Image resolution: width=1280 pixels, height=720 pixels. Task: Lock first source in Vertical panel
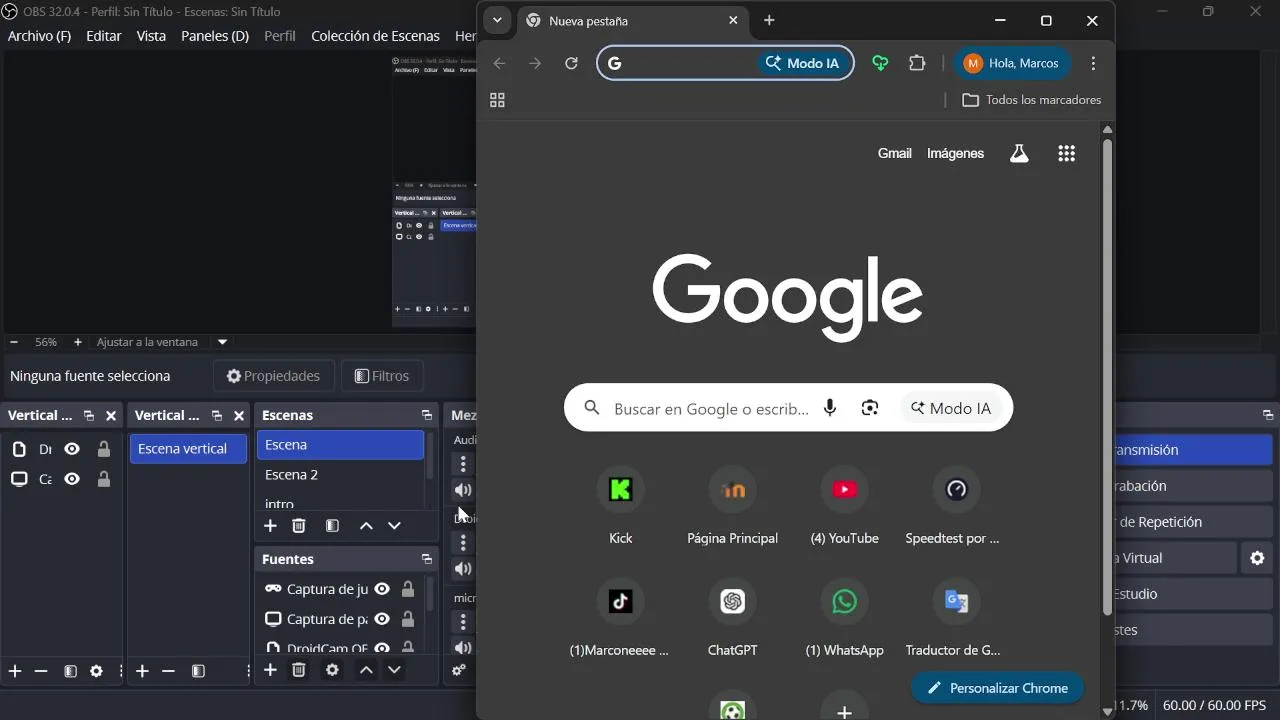[x=104, y=449]
